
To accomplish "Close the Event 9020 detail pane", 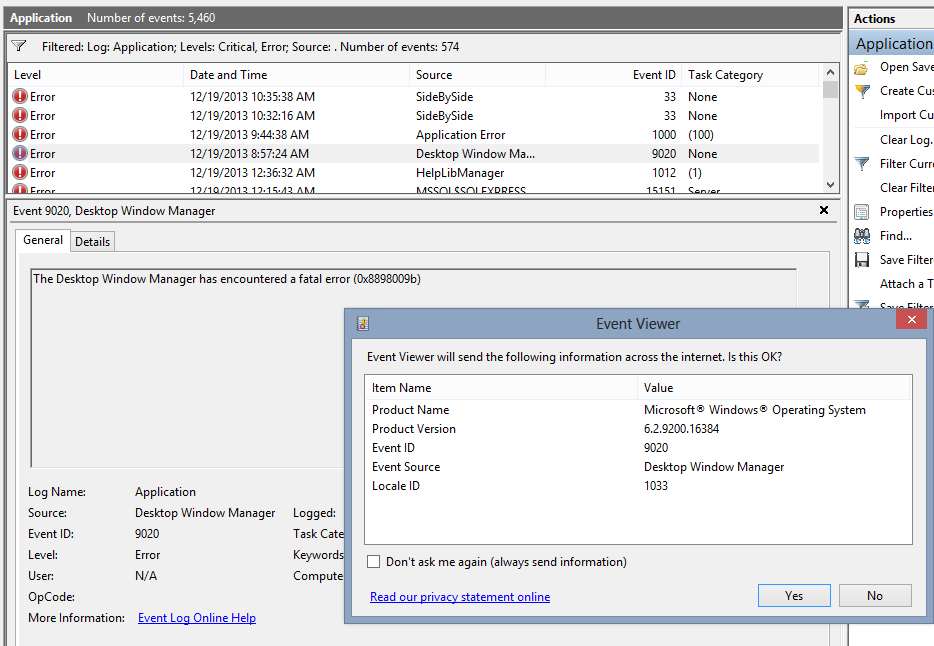I will pos(824,210).
